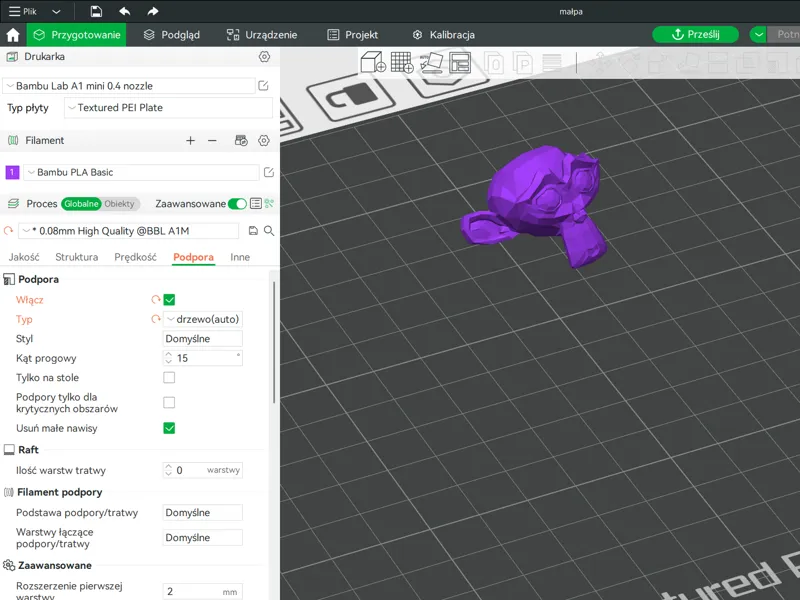Click the Rozszerzenie pierwszej warstwy value field

(203, 592)
